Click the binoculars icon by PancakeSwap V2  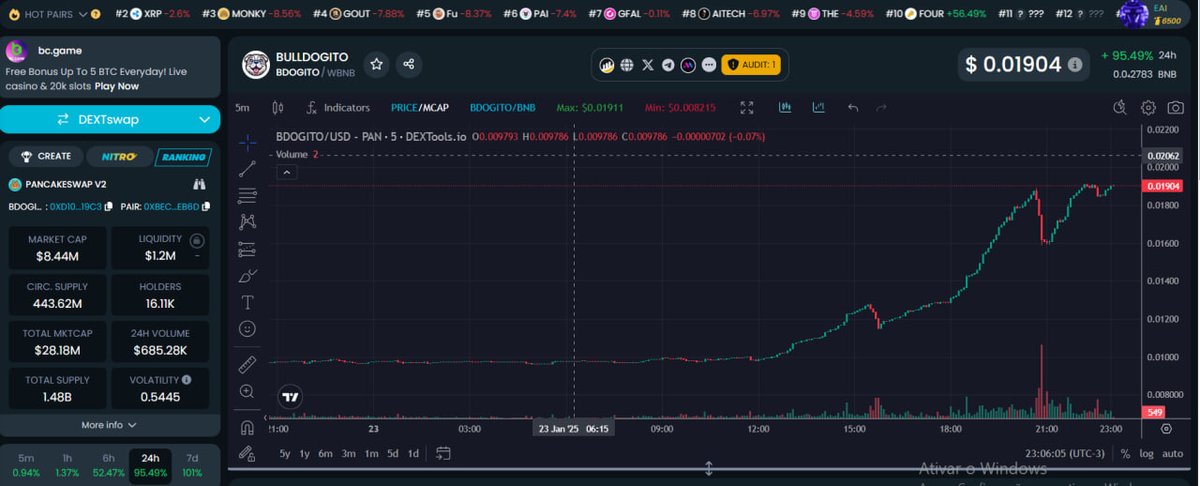199,184
